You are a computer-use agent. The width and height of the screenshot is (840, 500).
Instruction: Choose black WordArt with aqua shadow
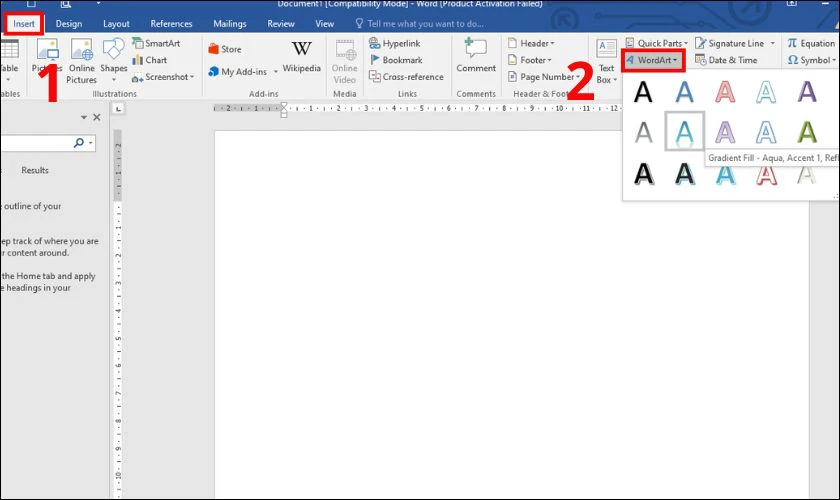pyautogui.click(x=684, y=174)
